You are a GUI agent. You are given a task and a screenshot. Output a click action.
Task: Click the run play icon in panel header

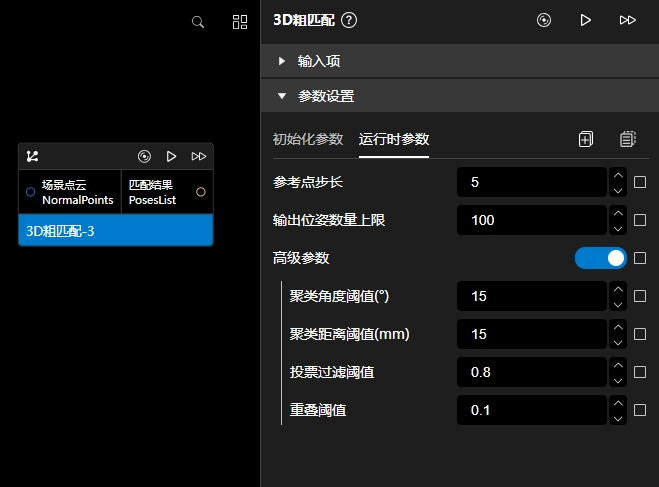[586, 20]
